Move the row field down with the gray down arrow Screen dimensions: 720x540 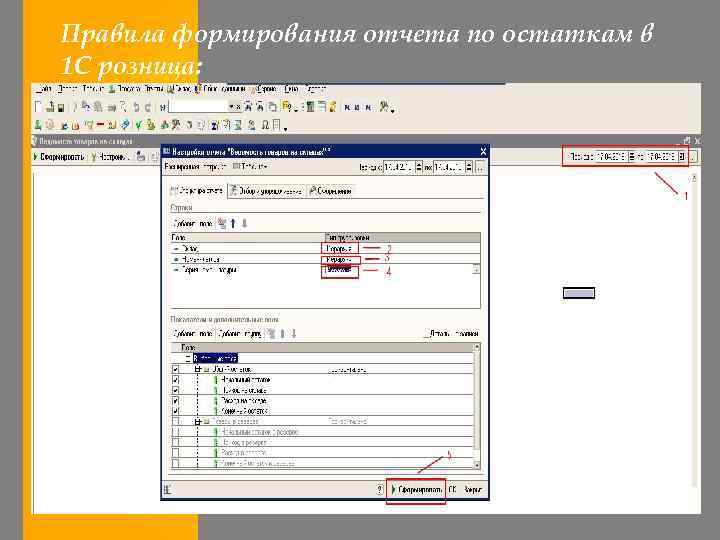click(244, 224)
